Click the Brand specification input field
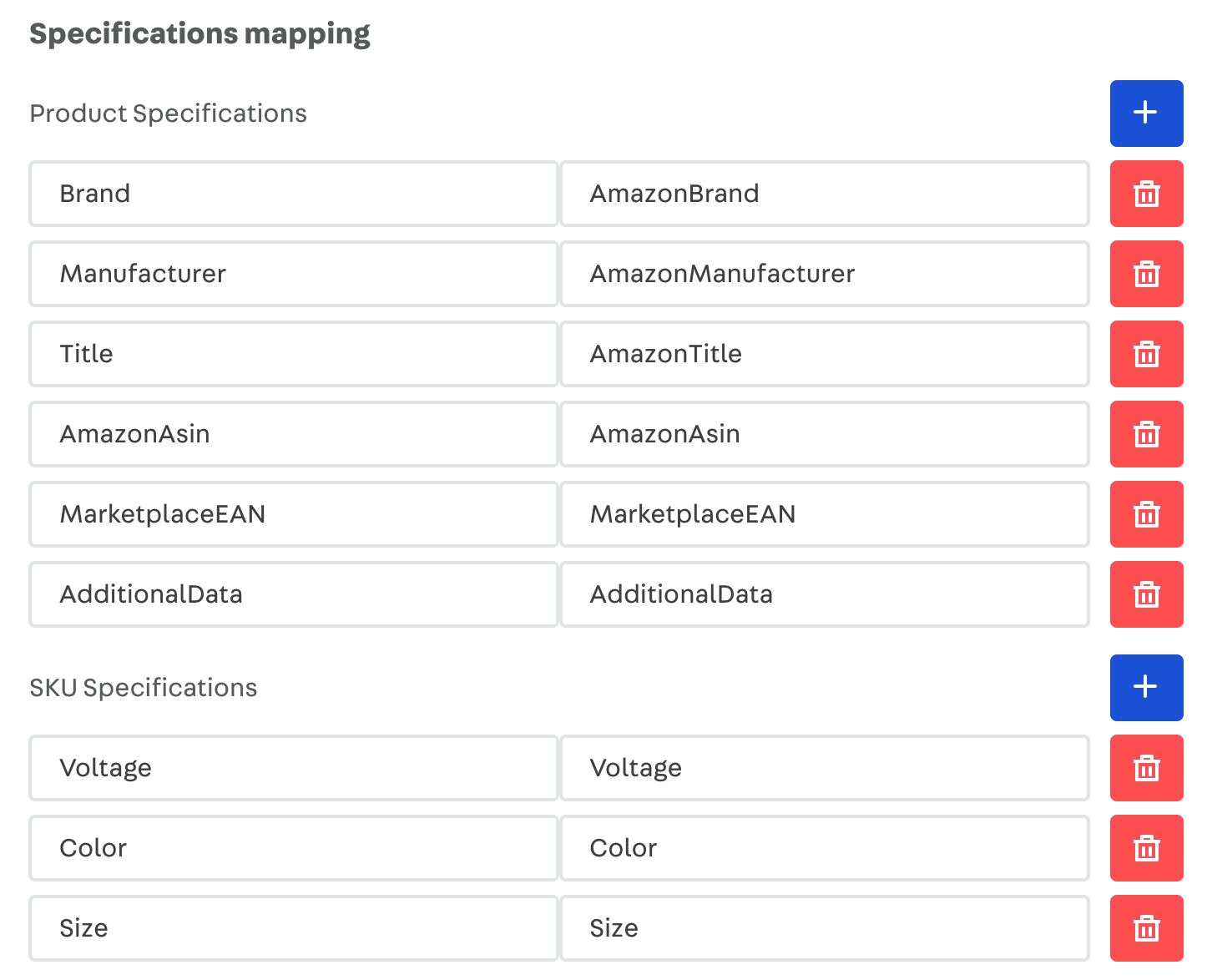The height and width of the screenshot is (980, 1207). pyautogui.click(x=293, y=194)
